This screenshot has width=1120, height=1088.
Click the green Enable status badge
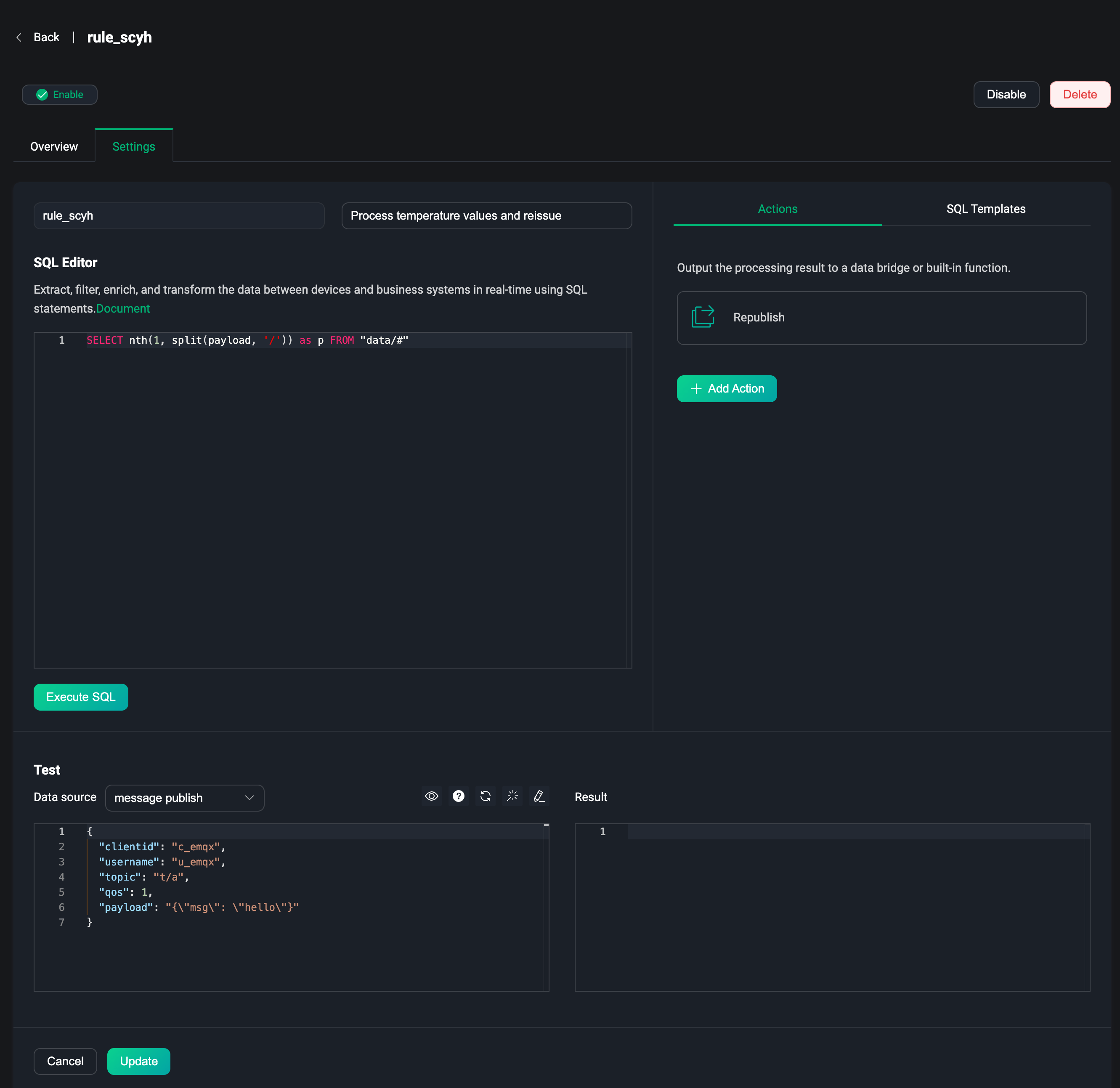pyautogui.click(x=59, y=95)
